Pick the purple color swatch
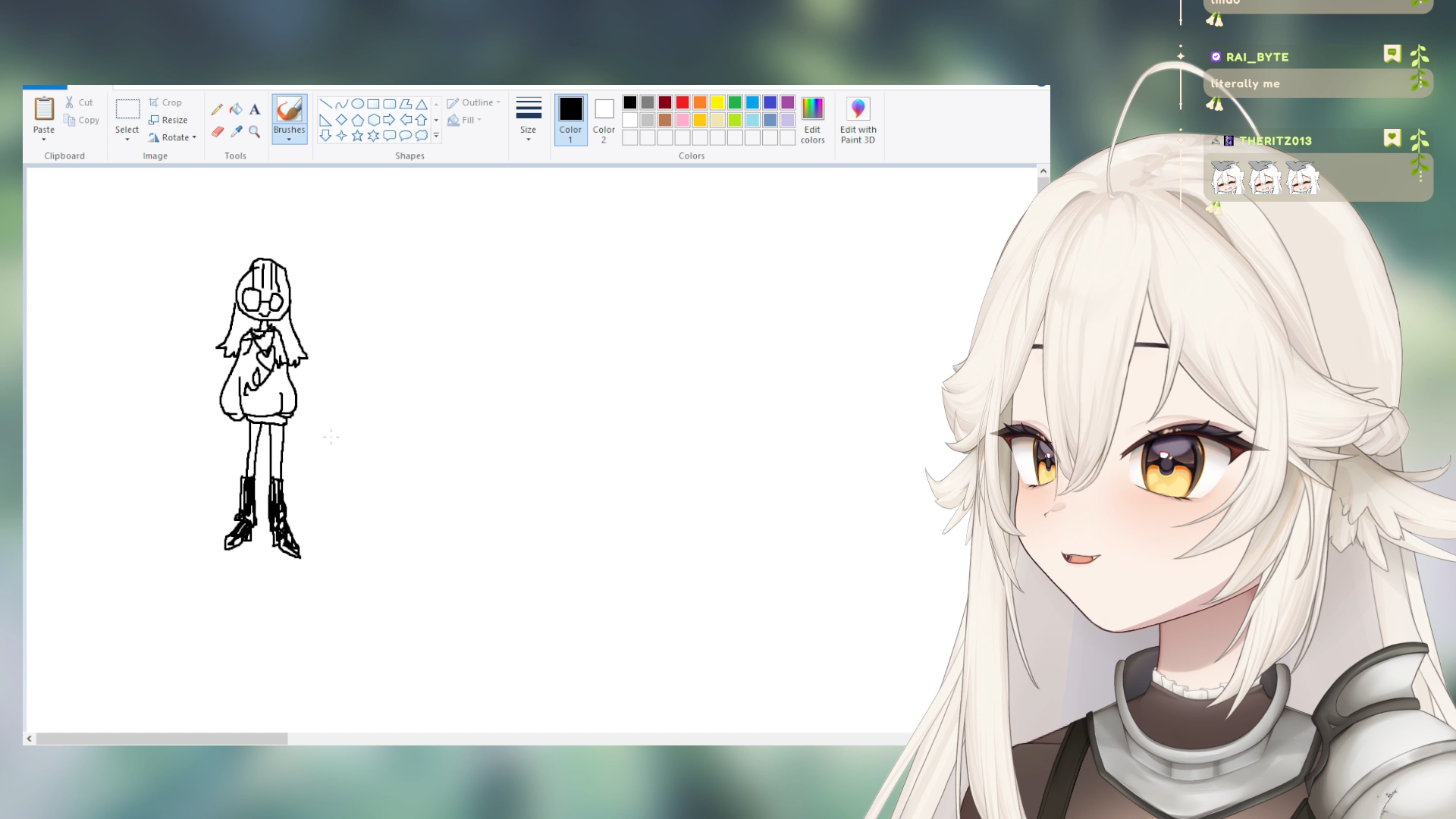Viewport: 1456px width, 819px height. [x=787, y=102]
